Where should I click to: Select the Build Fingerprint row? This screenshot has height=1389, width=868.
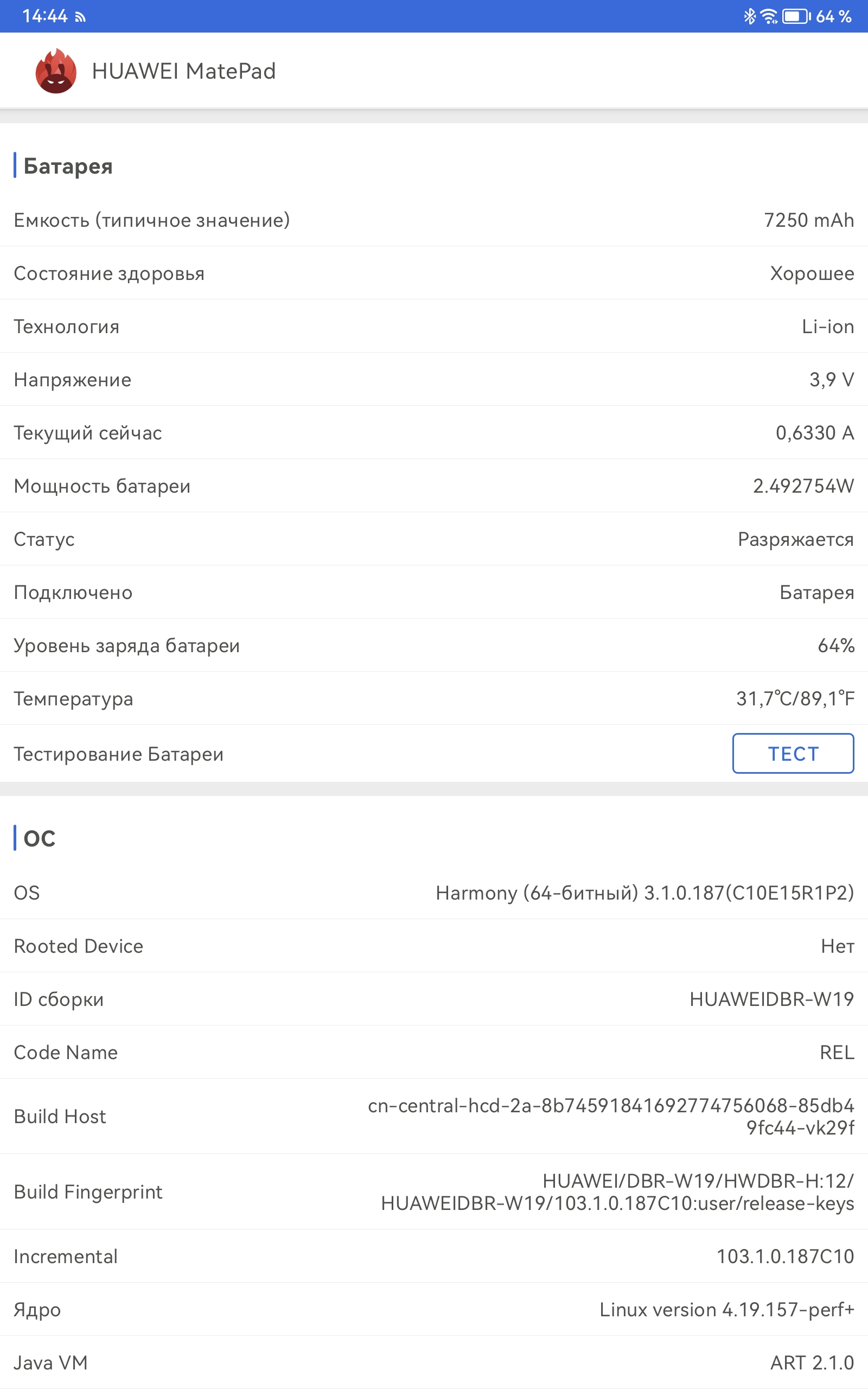click(434, 1192)
